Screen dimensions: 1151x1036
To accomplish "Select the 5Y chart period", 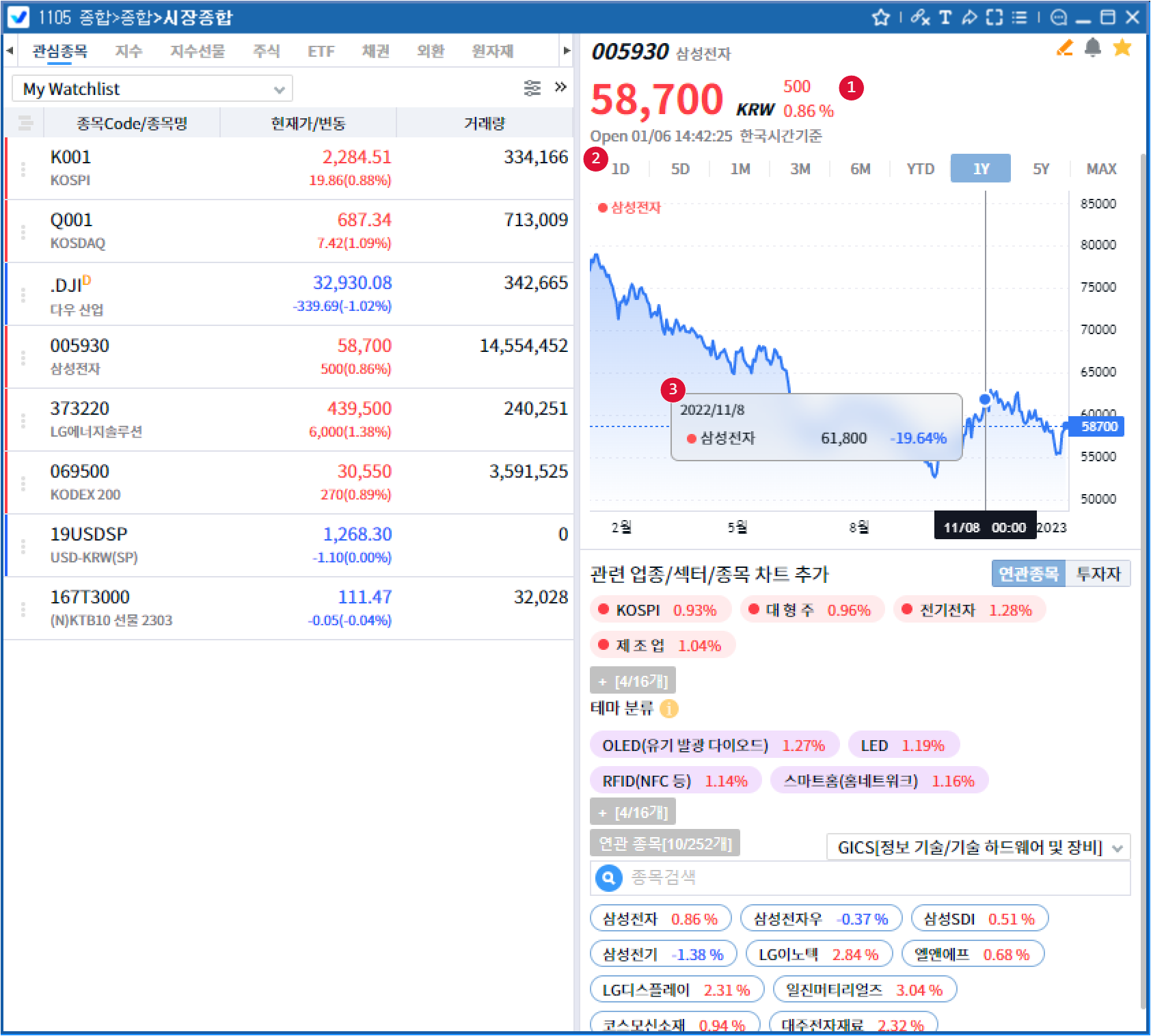I will coord(1040,169).
